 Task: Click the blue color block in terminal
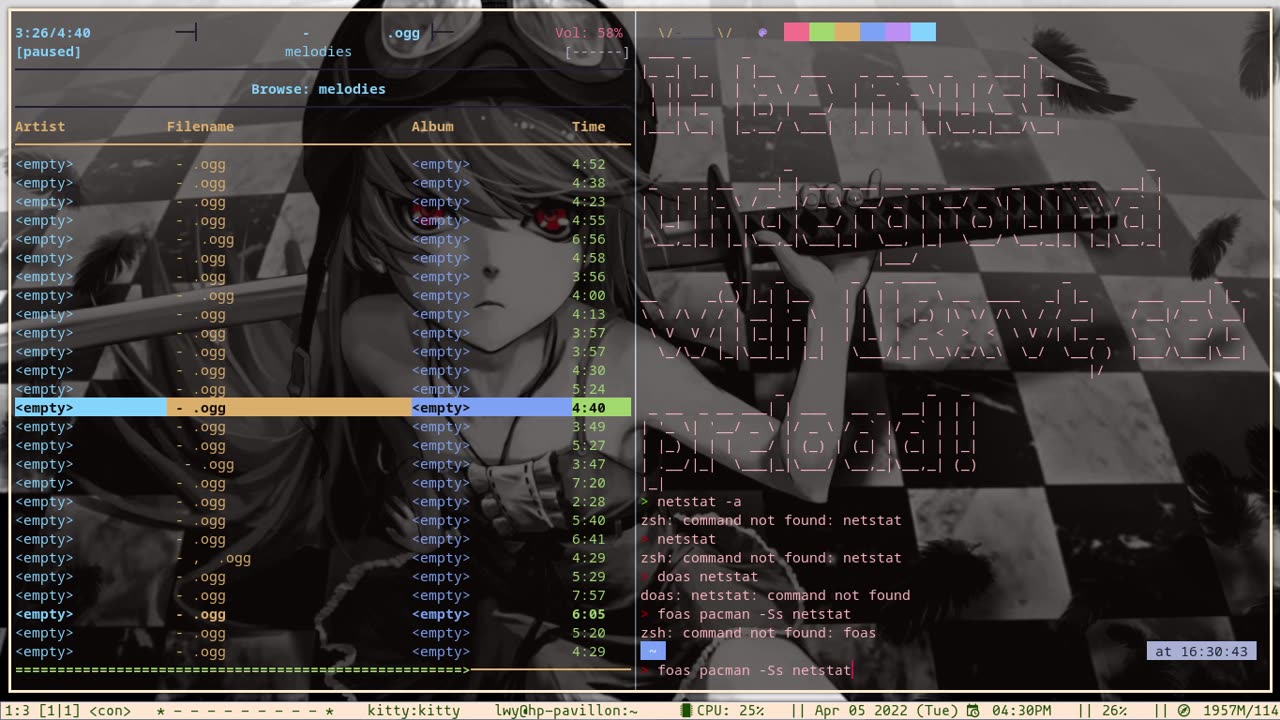coord(873,33)
